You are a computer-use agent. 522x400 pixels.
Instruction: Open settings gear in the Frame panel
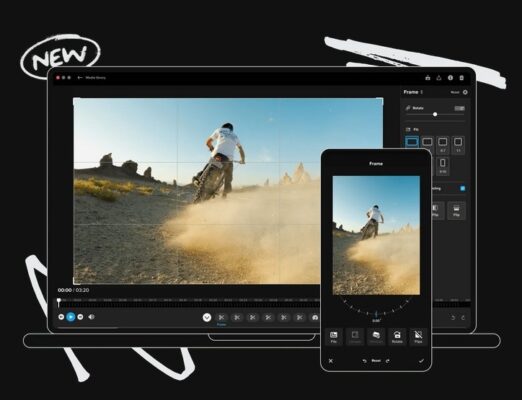(x=465, y=92)
